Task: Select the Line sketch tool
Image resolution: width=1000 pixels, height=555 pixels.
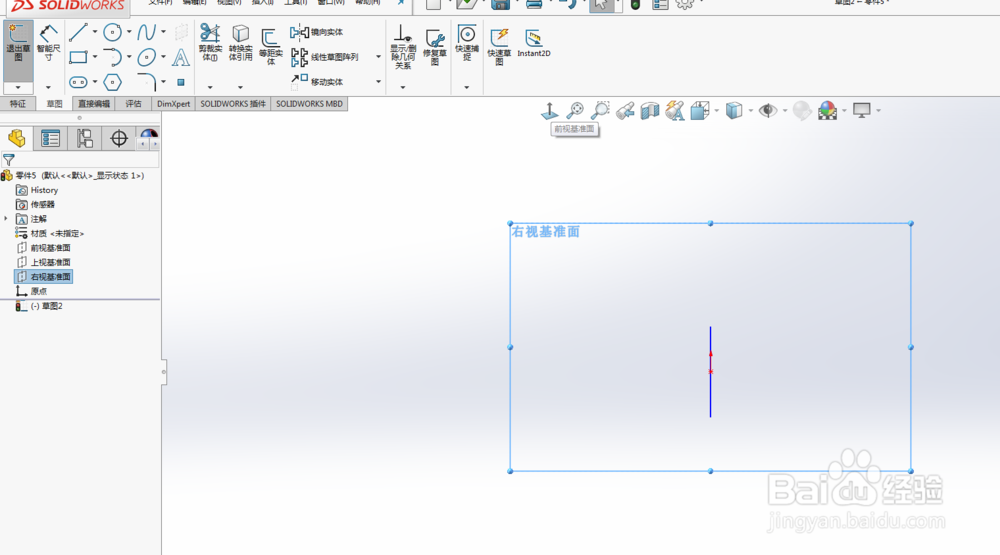Action: pyautogui.click(x=78, y=32)
